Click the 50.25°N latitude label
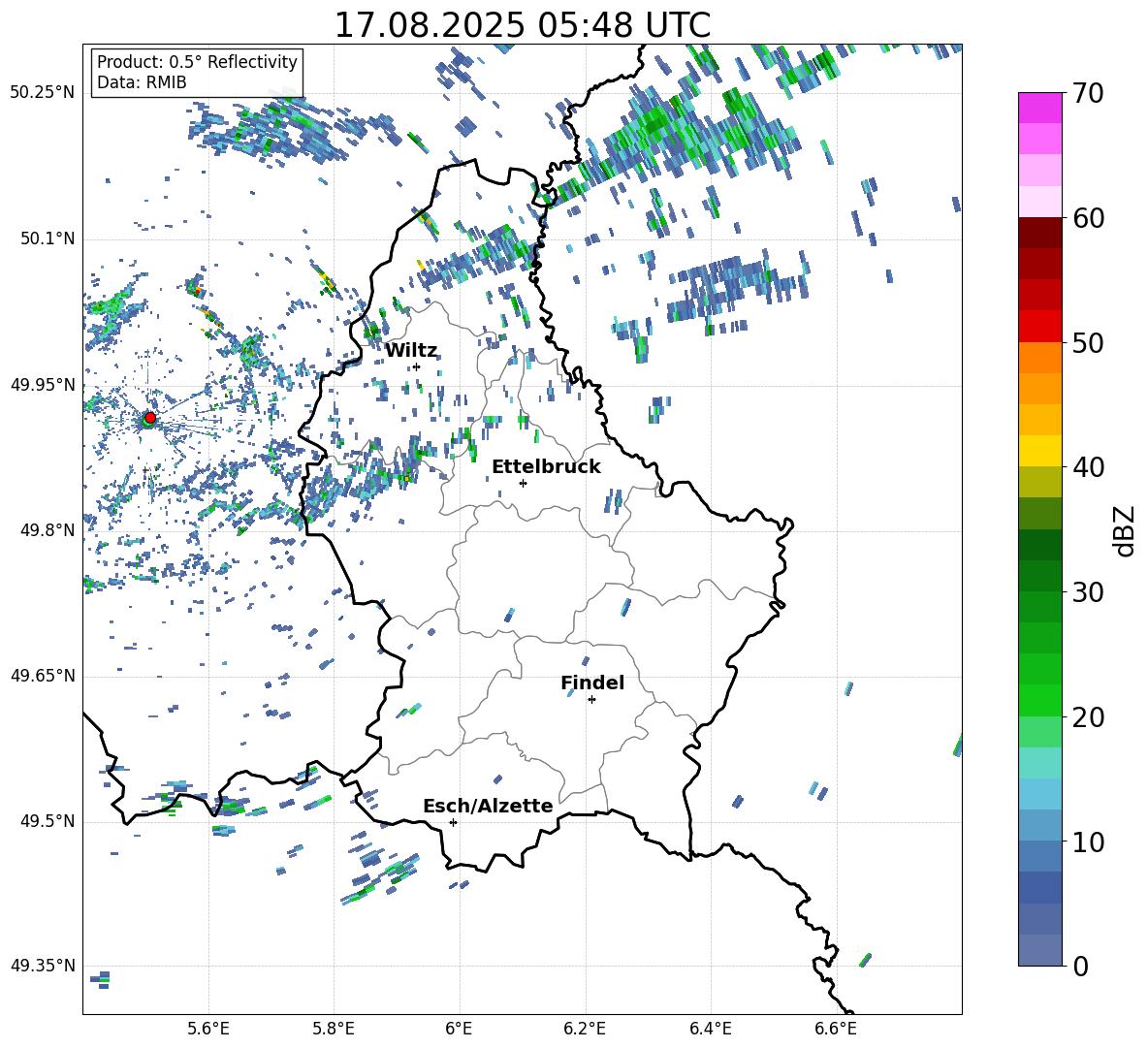Image resolution: width=1148 pixels, height=1048 pixels. click(x=43, y=93)
